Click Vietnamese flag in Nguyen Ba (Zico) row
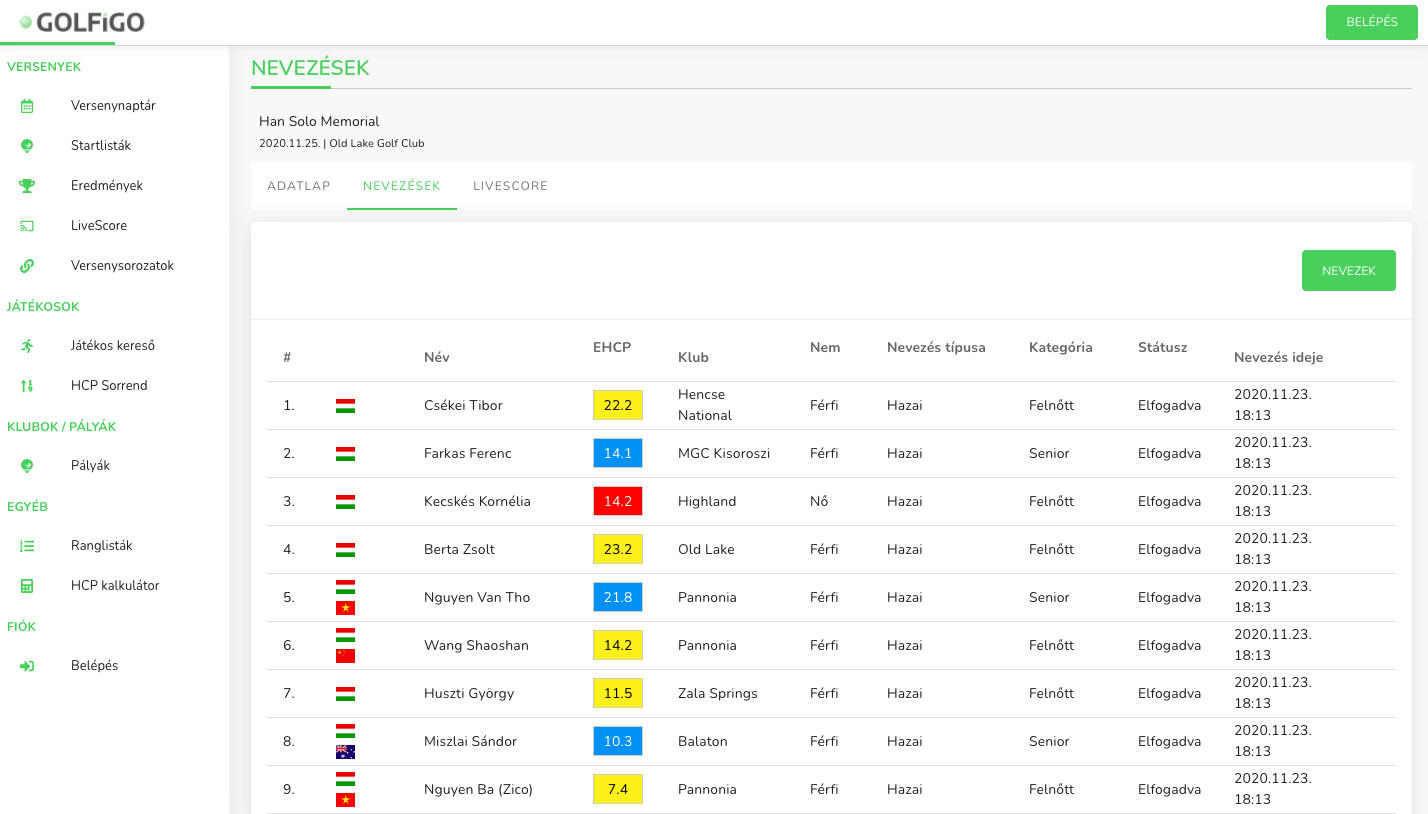 click(345, 800)
